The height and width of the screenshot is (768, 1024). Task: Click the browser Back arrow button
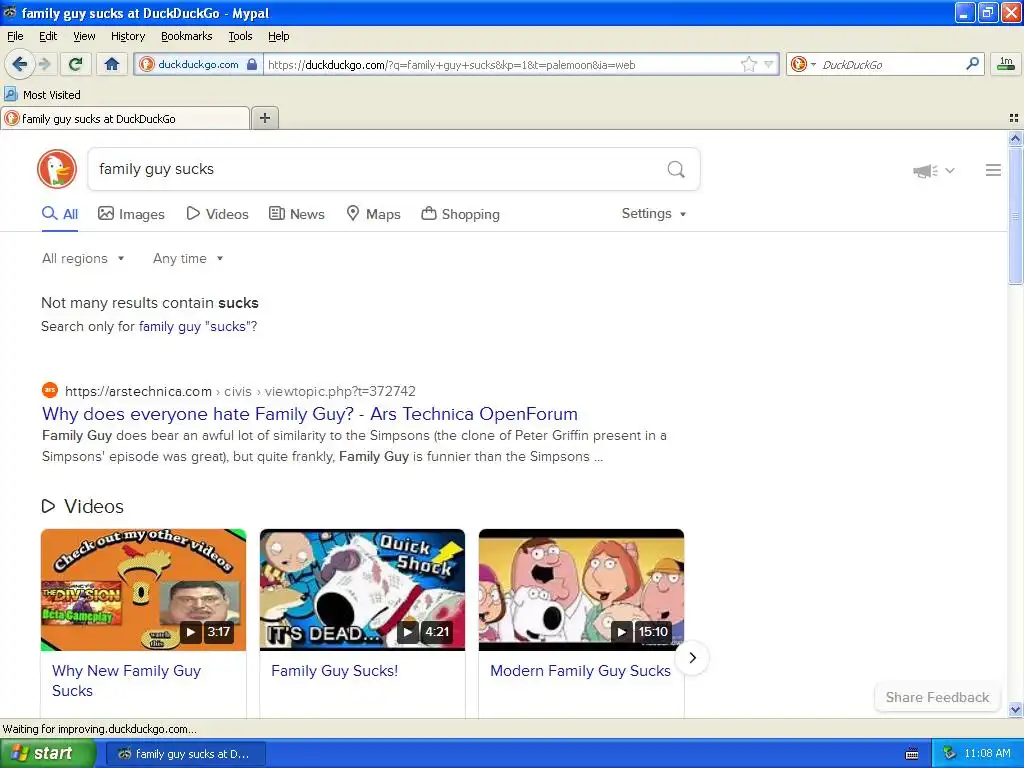(19, 64)
